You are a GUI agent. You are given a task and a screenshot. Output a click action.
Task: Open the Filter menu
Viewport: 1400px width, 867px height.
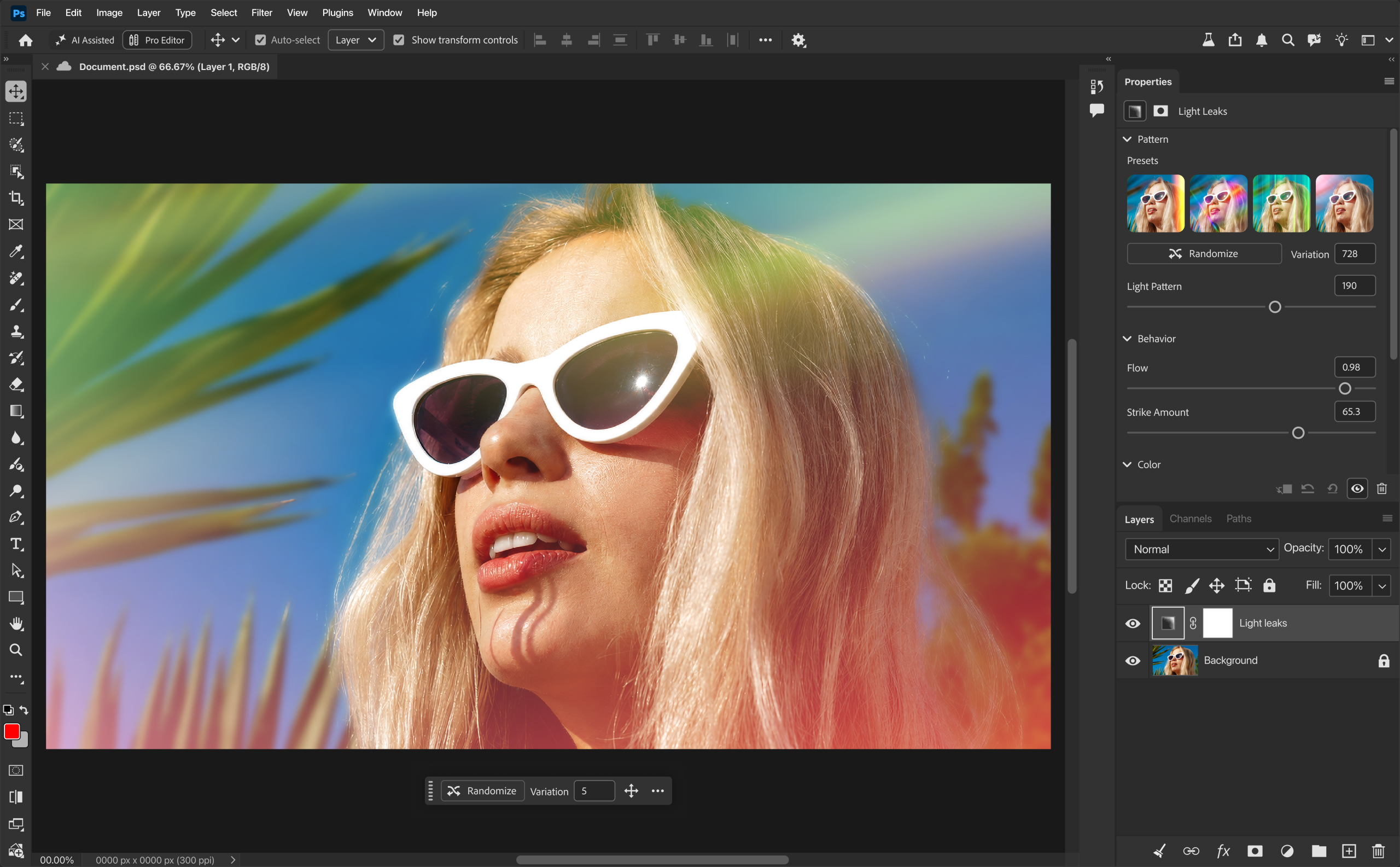click(261, 13)
